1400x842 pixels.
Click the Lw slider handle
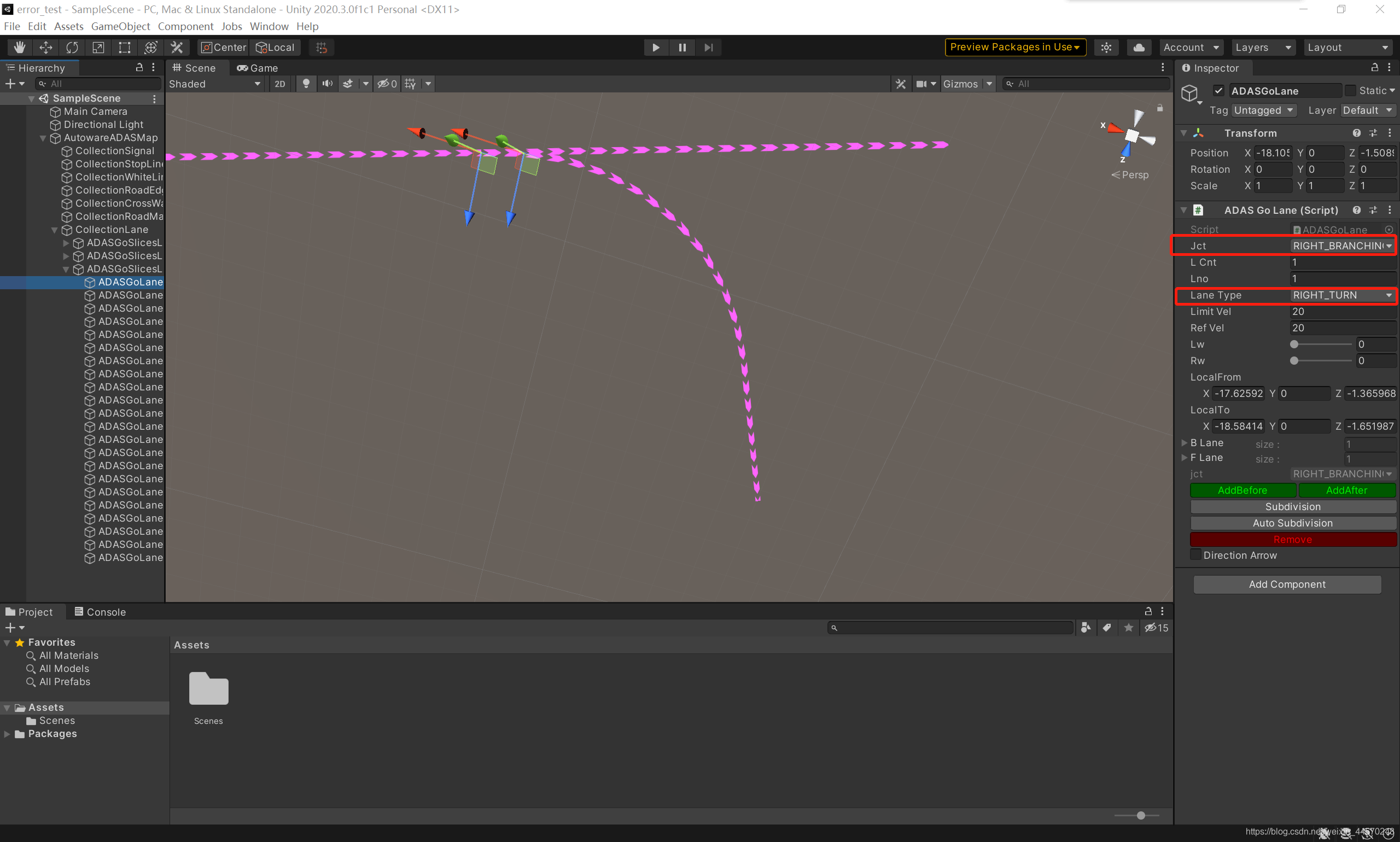coord(1294,344)
